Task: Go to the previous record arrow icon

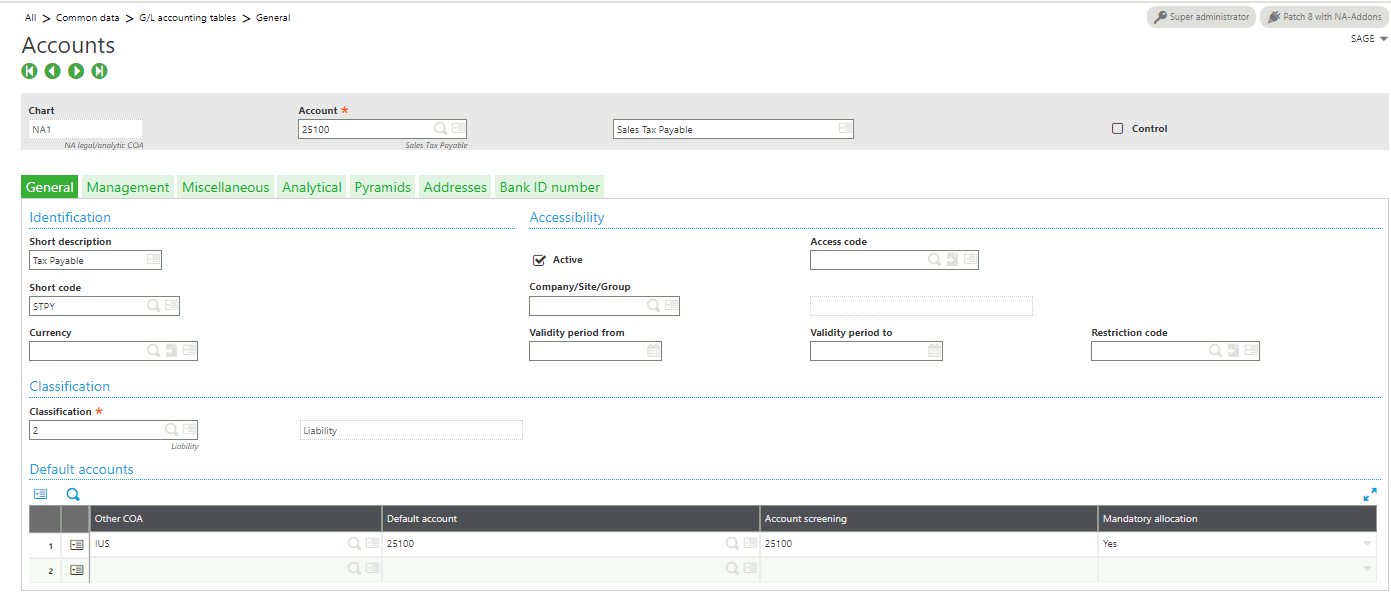Action: point(52,71)
